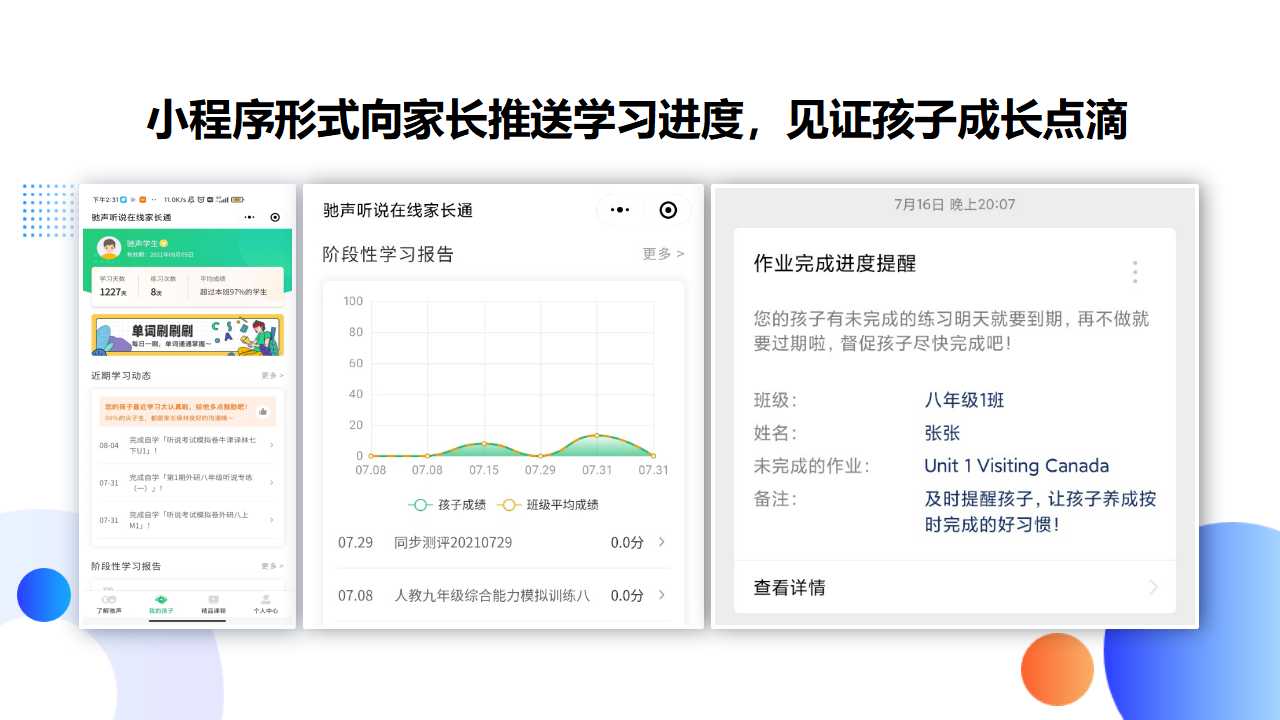Click the 7月16日 晚上20:07 timestamp
This screenshot has width=1280, height=720.
click(x=955, y=204)
